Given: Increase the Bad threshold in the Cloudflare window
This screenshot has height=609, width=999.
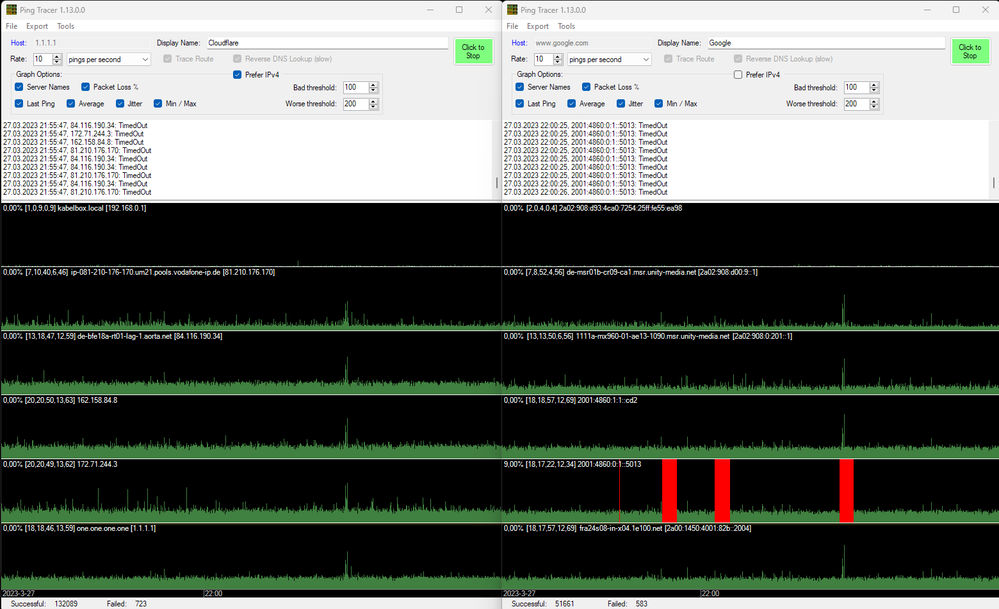Looking at the screenshot, I should point(374,85).
